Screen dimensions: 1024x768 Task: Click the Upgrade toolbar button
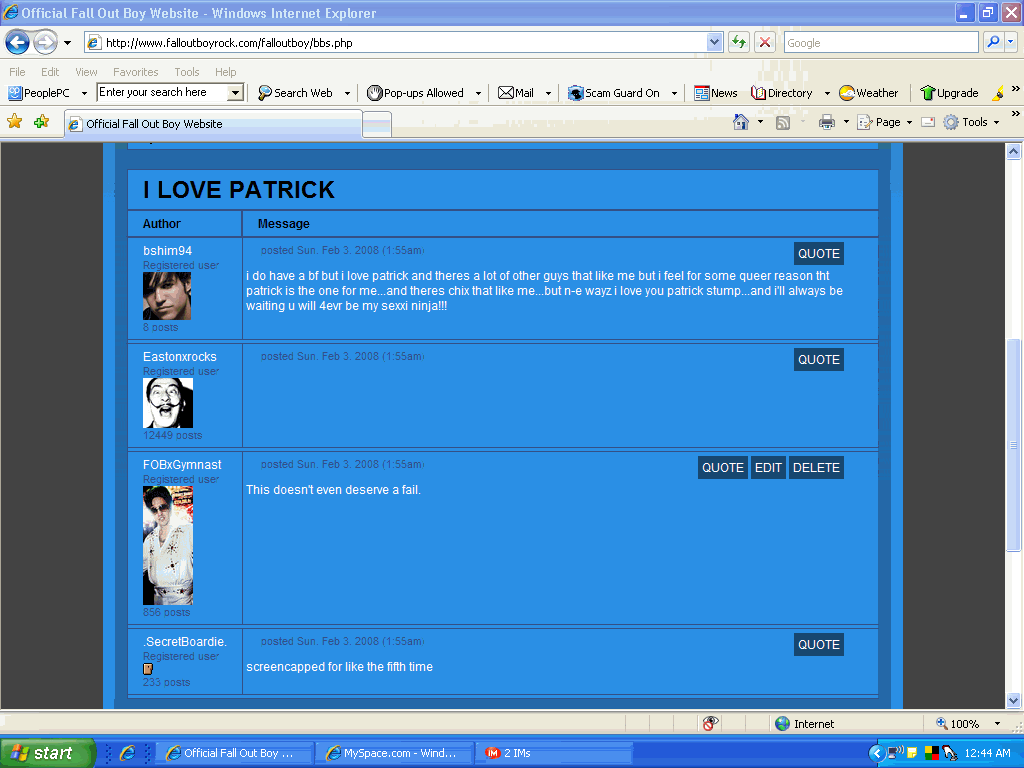tap(949, 93)
